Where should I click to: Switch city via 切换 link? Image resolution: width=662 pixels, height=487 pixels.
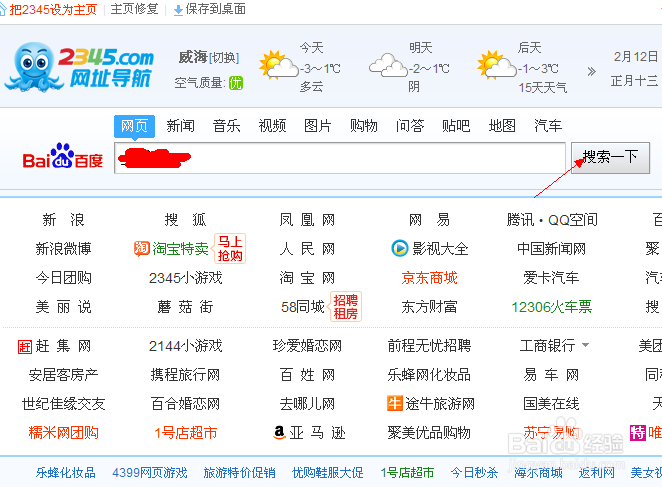click(x=224, y=57)
